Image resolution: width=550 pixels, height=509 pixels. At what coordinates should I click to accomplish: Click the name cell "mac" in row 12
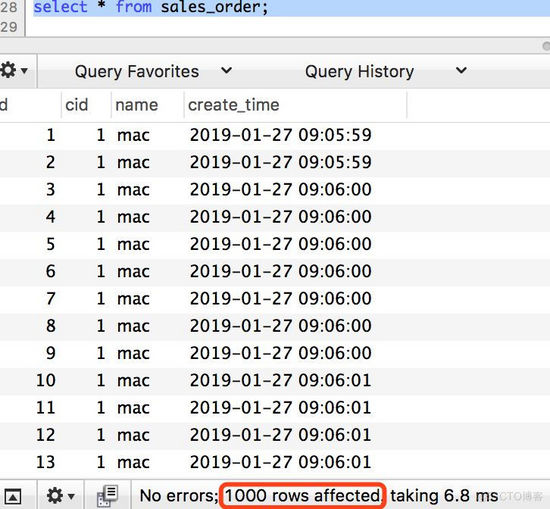[x=133, y=435]
